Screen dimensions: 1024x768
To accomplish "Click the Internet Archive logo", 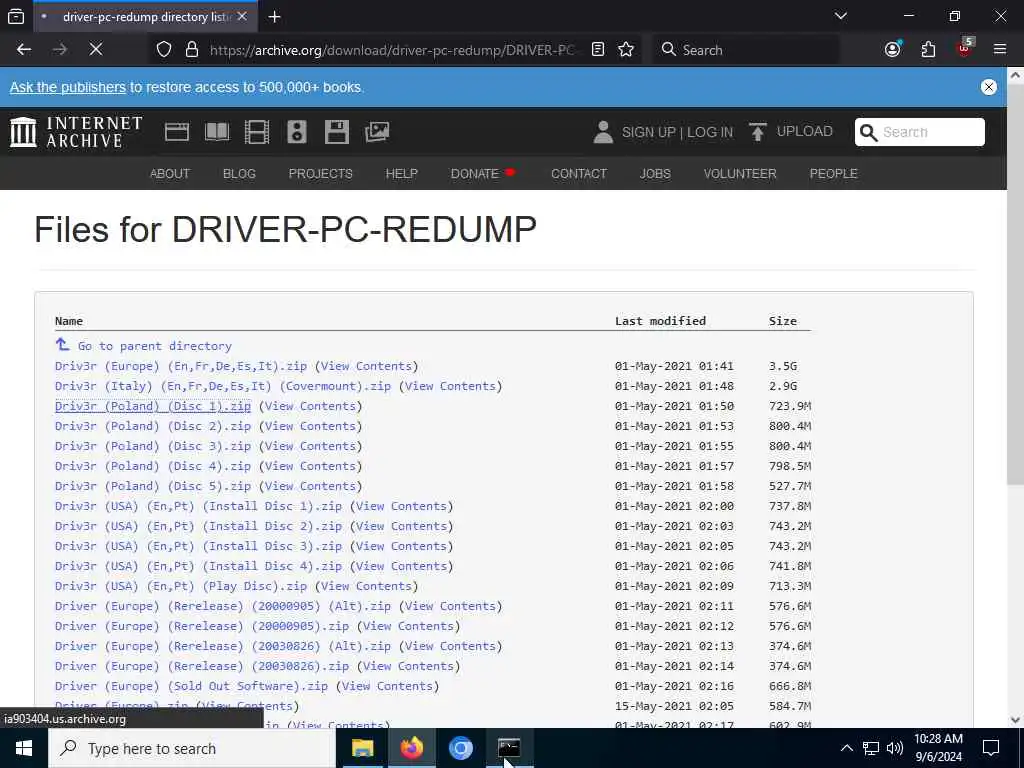I will 76,132.
